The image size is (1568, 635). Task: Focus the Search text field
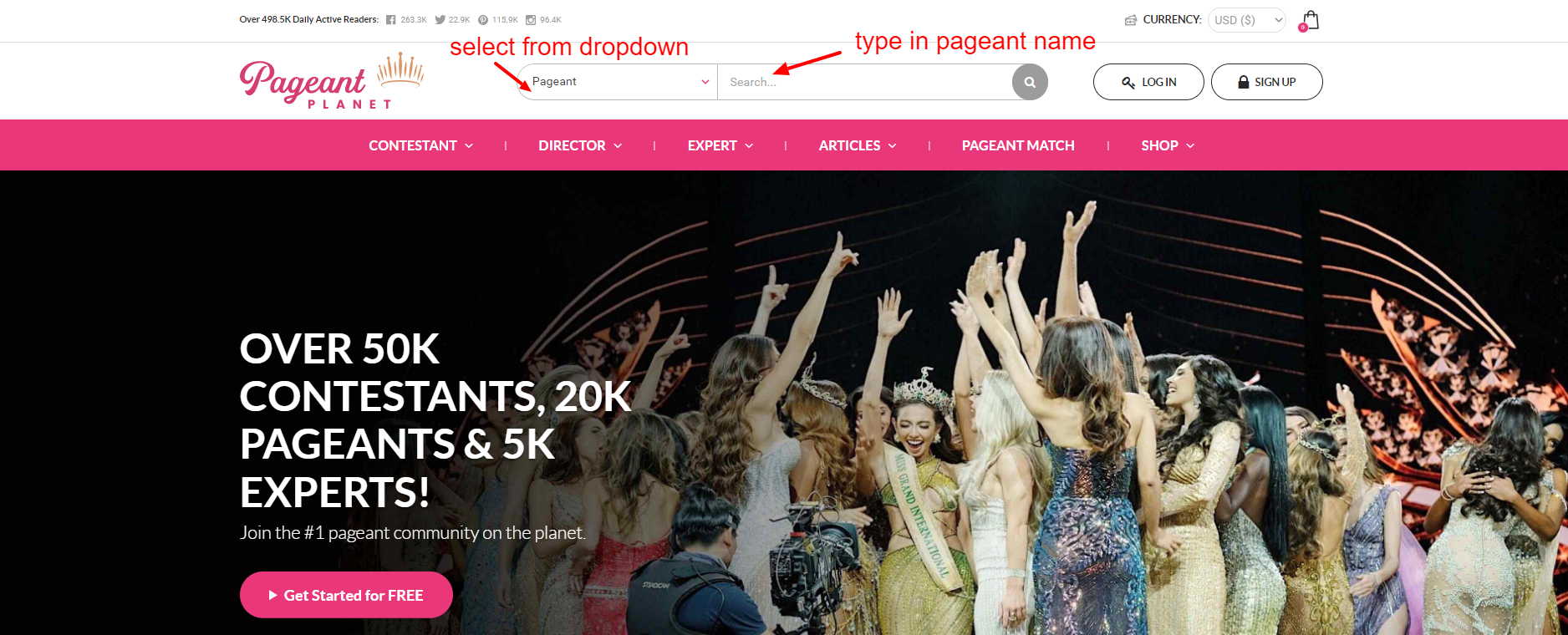tap(865, 82)
